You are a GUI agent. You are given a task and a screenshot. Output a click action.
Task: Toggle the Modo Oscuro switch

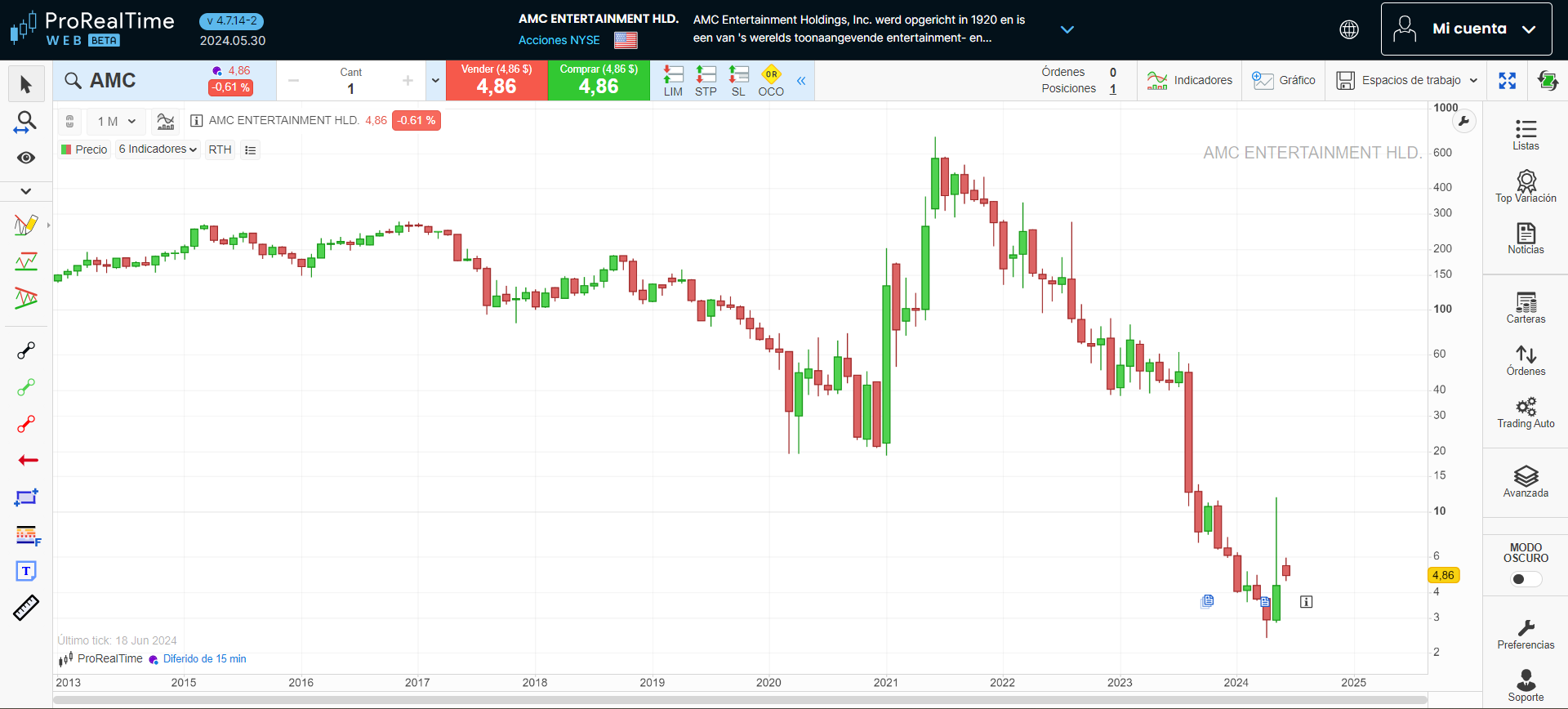pos(1526,579)
